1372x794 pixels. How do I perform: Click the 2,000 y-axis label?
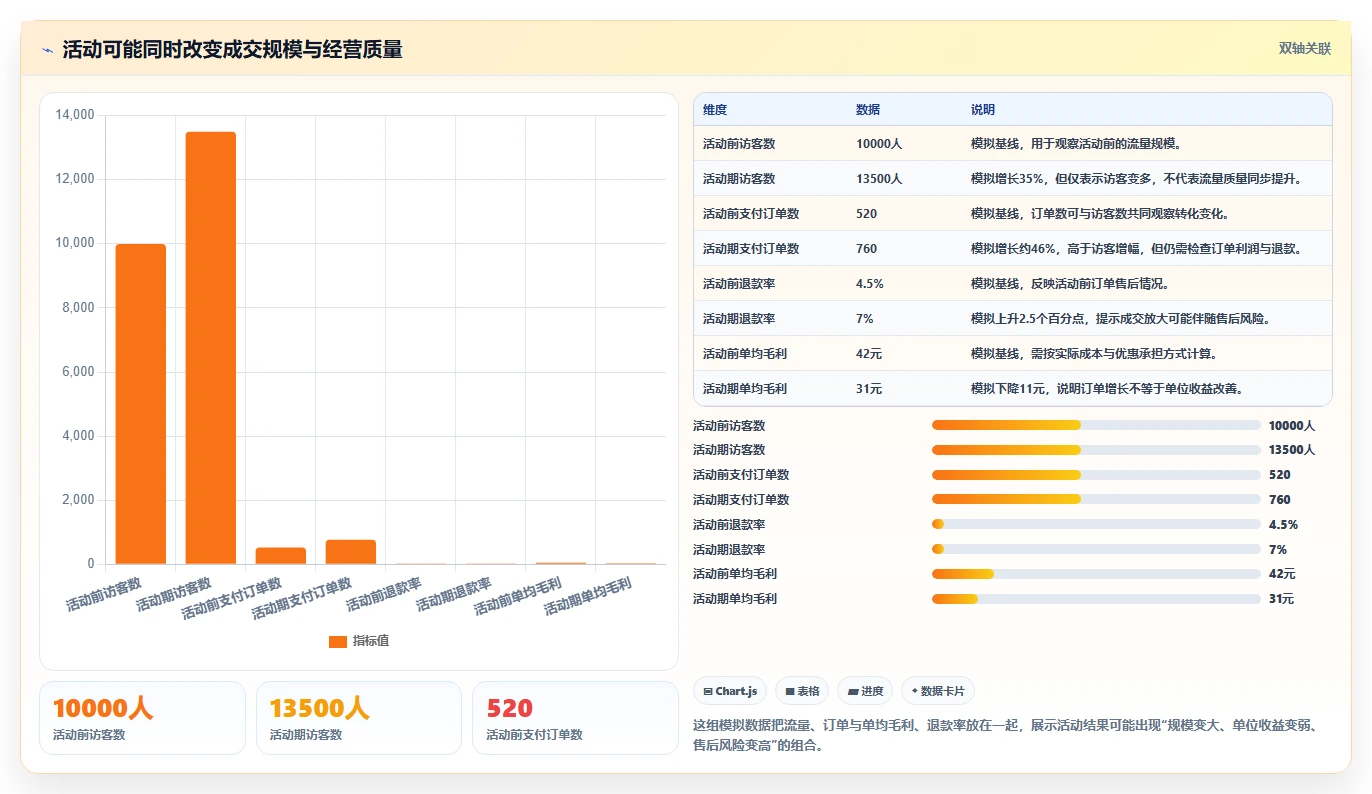point(78,500)
